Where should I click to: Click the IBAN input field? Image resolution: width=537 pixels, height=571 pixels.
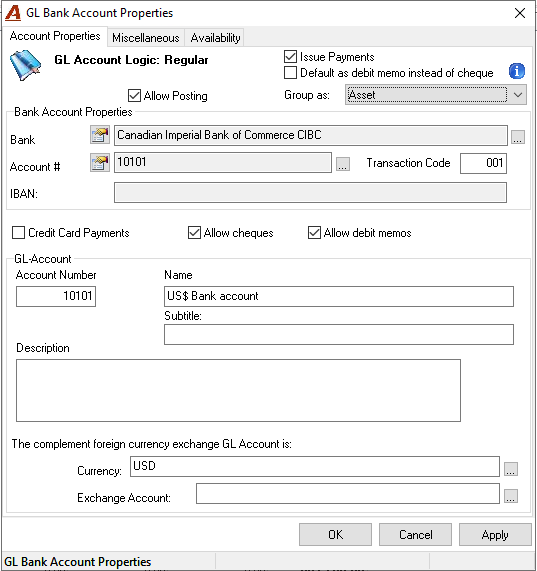point(310,193)
